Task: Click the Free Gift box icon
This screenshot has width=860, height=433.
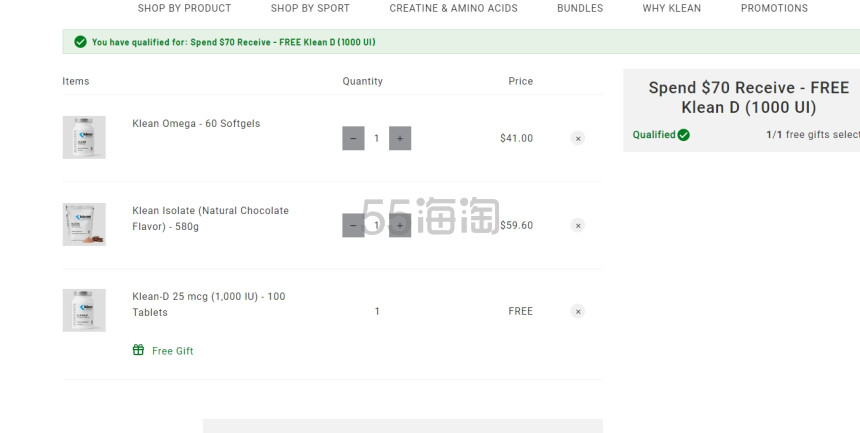Action: 138,350
